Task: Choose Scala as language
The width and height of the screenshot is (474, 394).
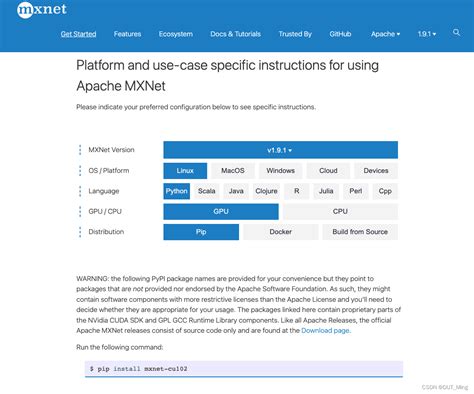Action: coord(207,191)
